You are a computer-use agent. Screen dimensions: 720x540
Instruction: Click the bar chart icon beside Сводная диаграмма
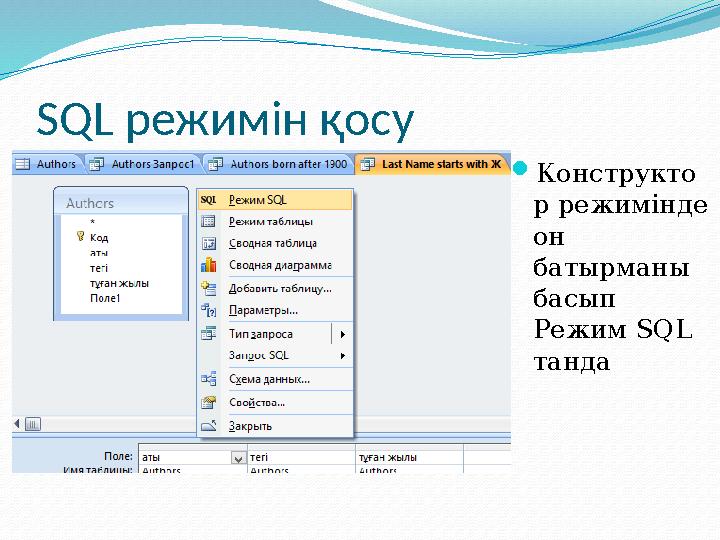(208, 265)
